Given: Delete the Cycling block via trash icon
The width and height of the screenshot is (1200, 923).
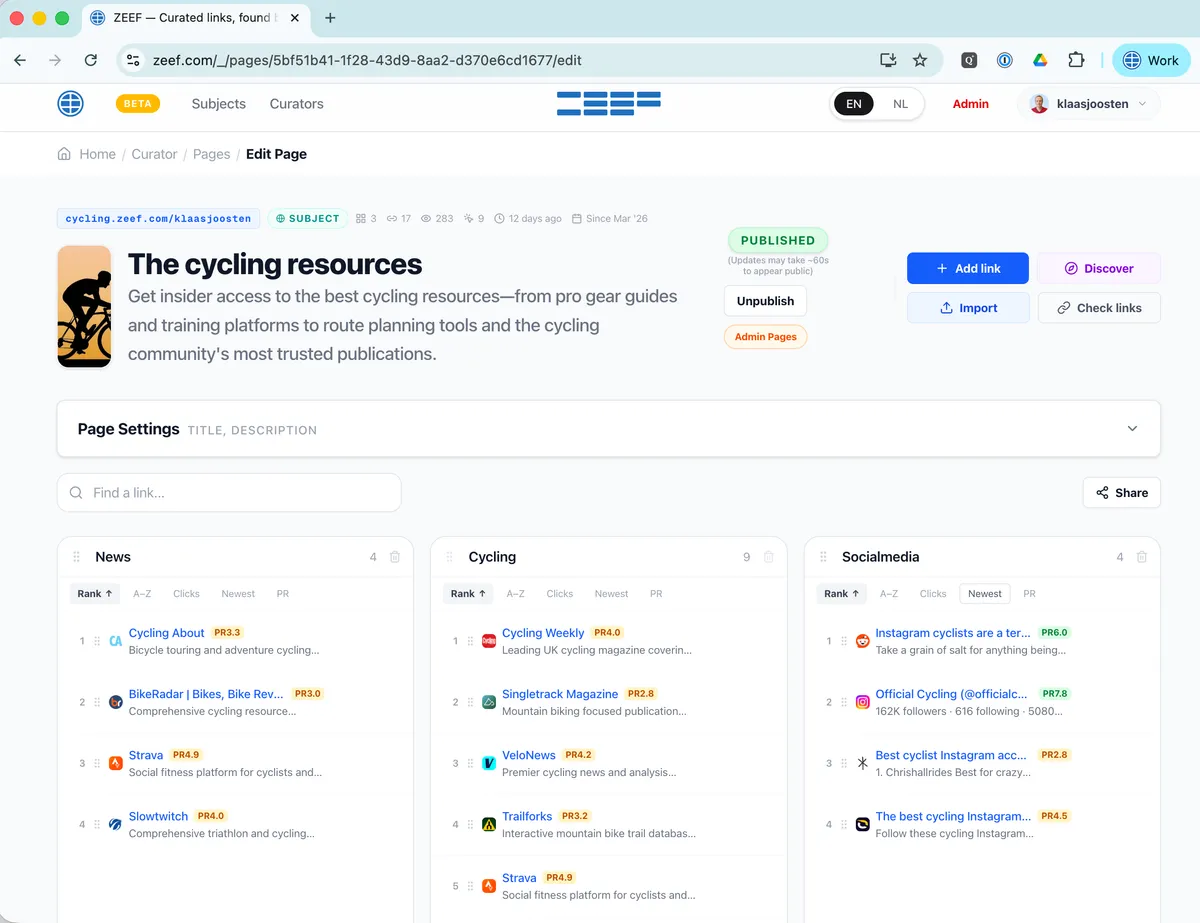Looking at the screenshot, I should tap(768, 557).
